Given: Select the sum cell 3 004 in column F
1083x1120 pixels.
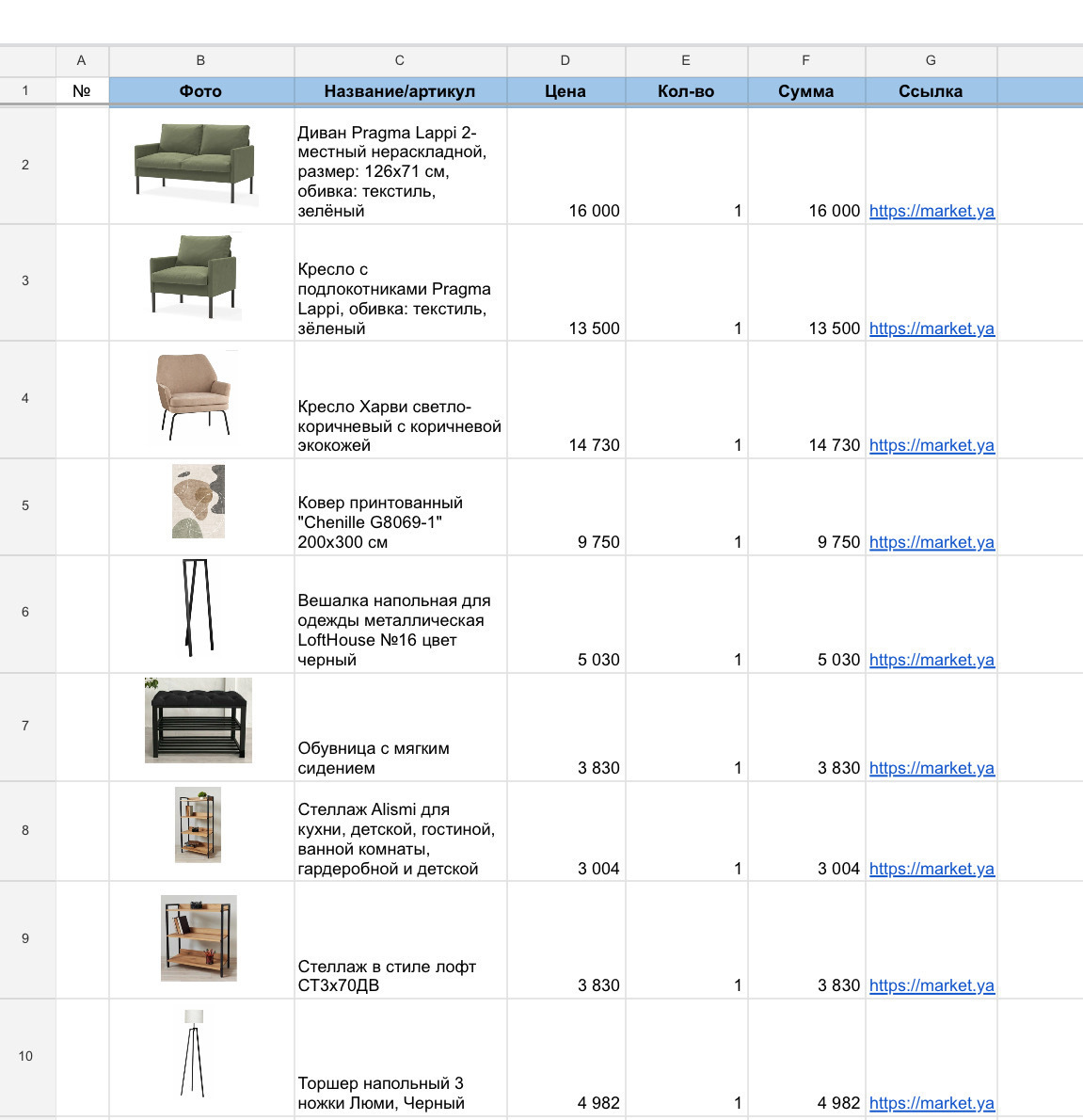Looking at the screenshot, I should (x=806, y=831).
